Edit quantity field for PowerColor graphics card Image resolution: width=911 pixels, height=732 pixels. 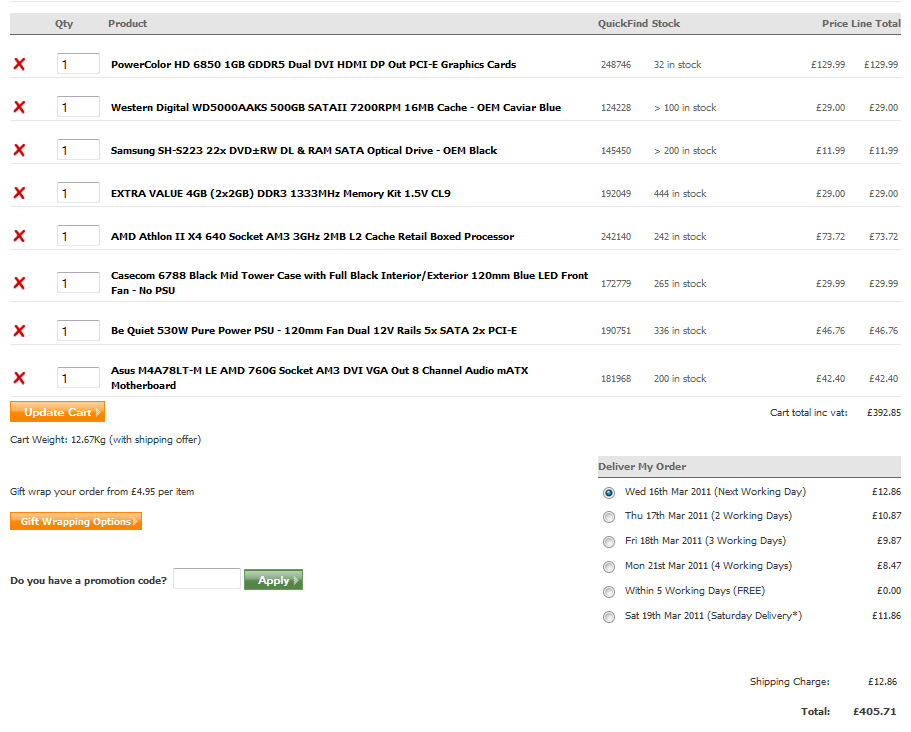78,64
